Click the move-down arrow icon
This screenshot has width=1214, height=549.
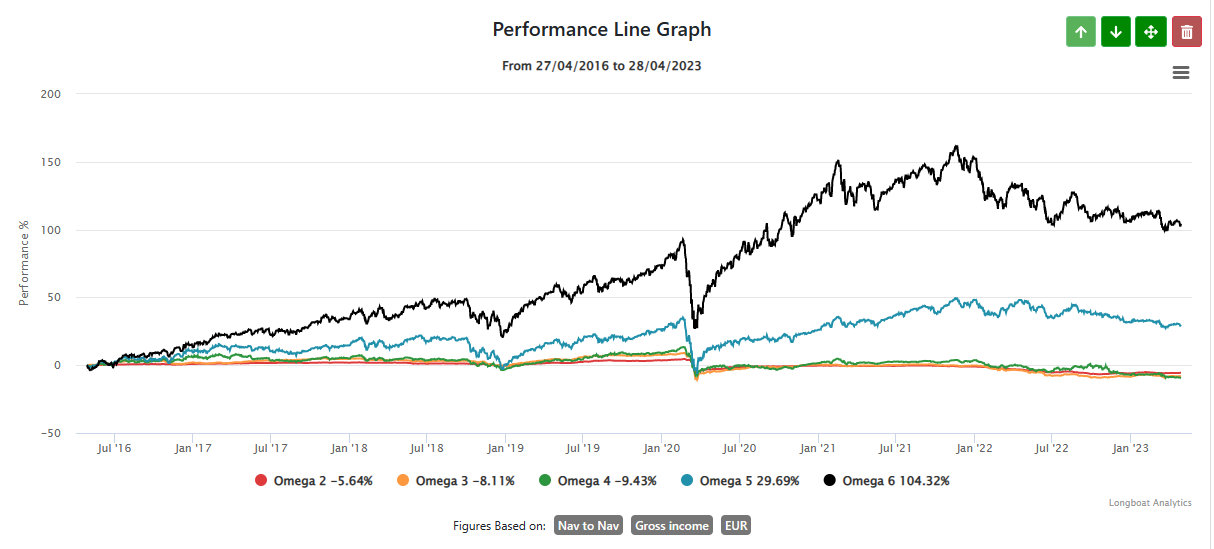[x=1116, y=32]
